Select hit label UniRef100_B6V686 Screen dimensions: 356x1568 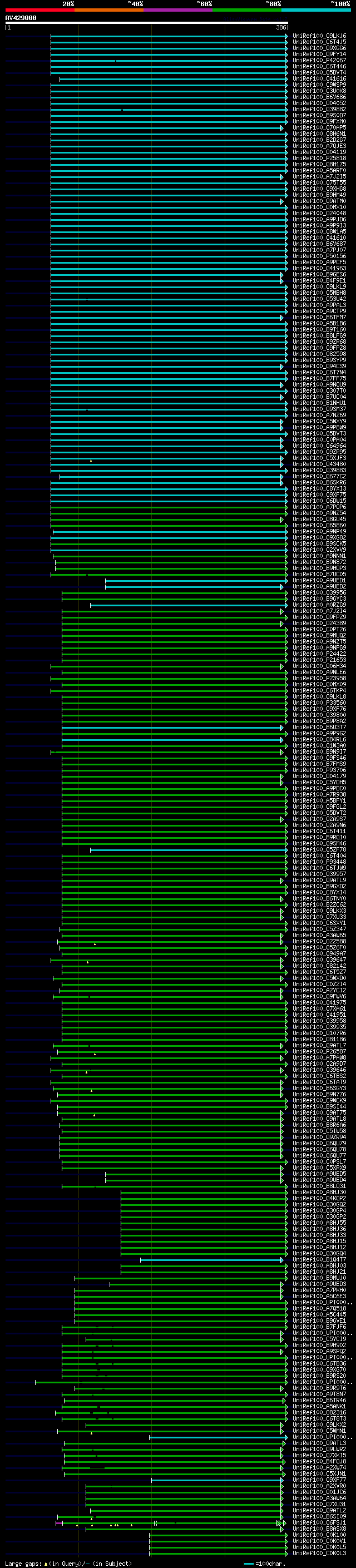tap(319, 97)
